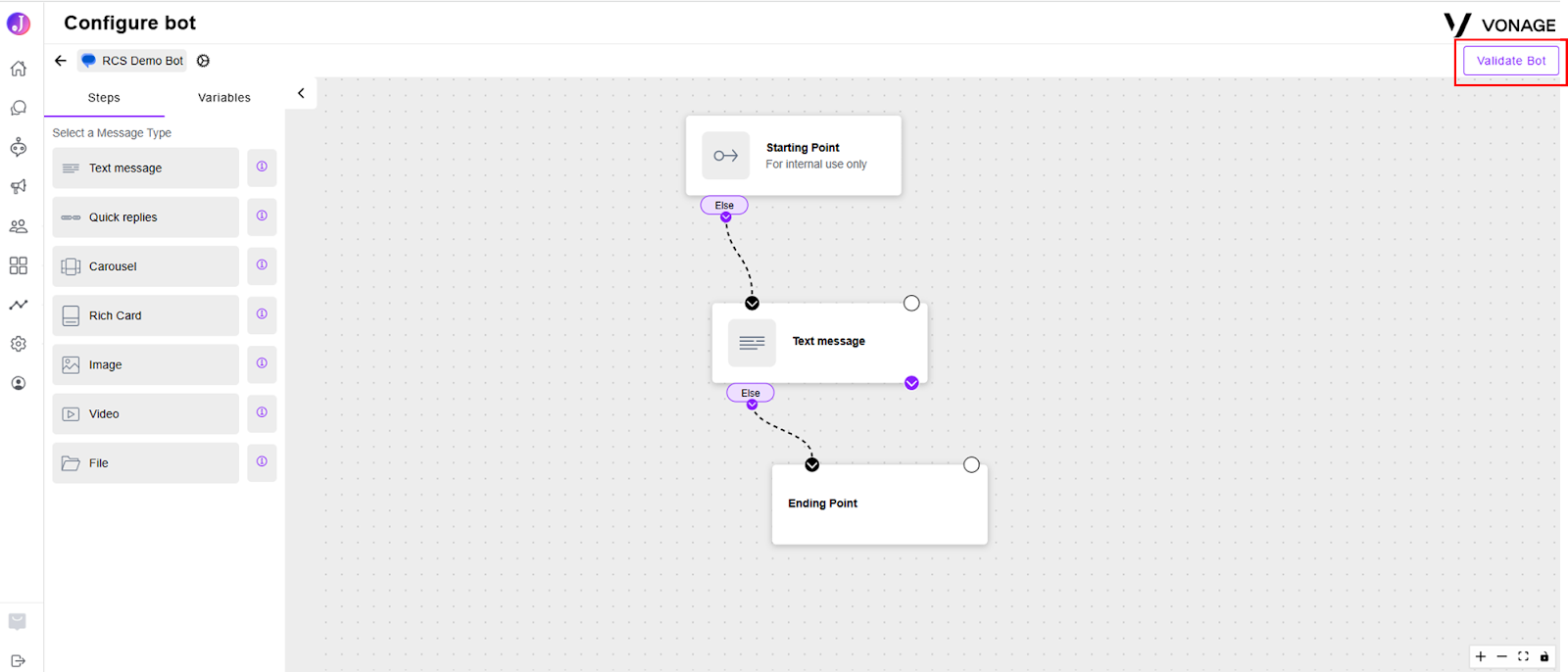Lock the canvas with the padlock control

[x=1544, y=656]
